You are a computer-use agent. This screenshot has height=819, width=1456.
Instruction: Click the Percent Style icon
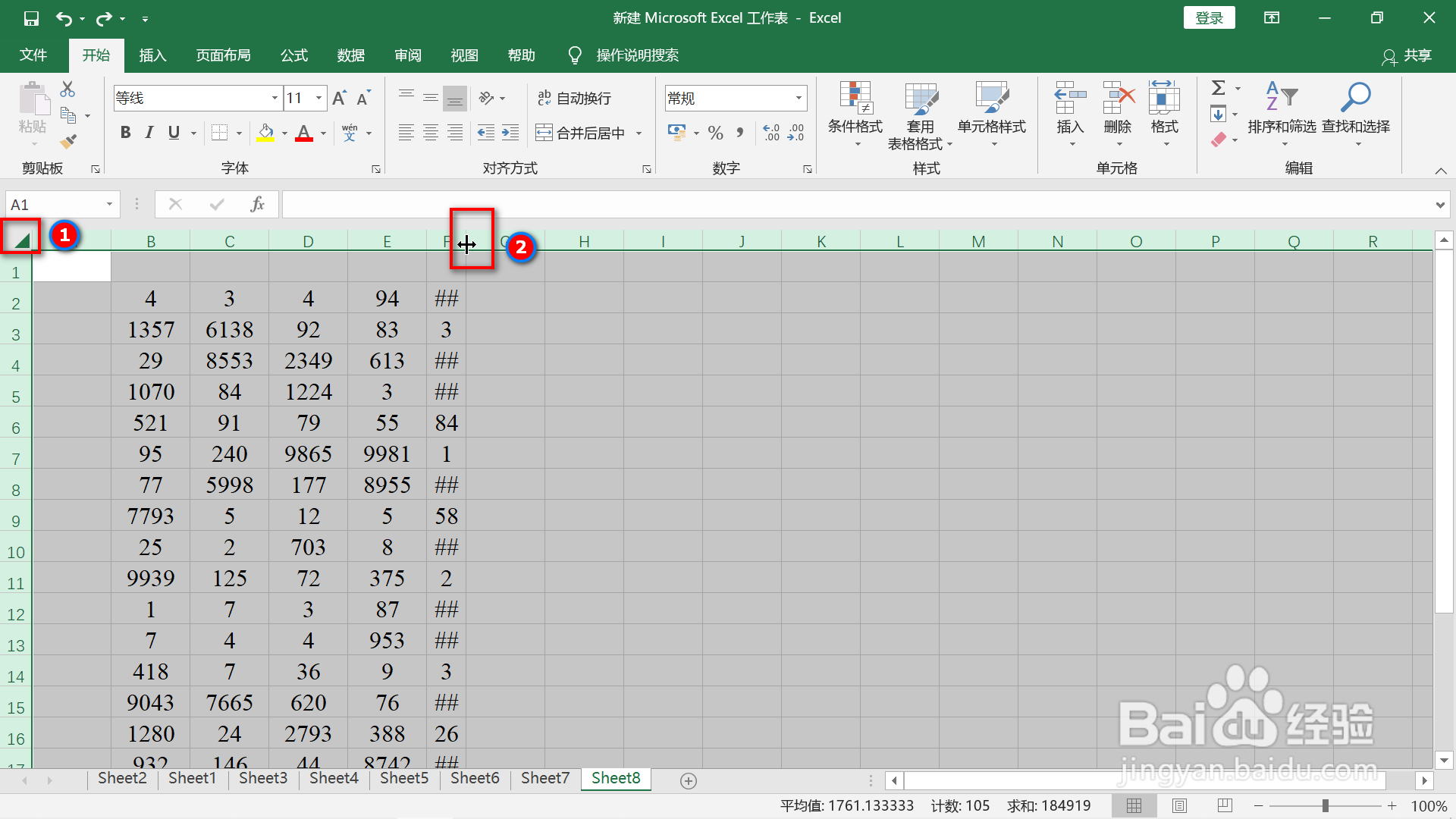click(714, 133)
